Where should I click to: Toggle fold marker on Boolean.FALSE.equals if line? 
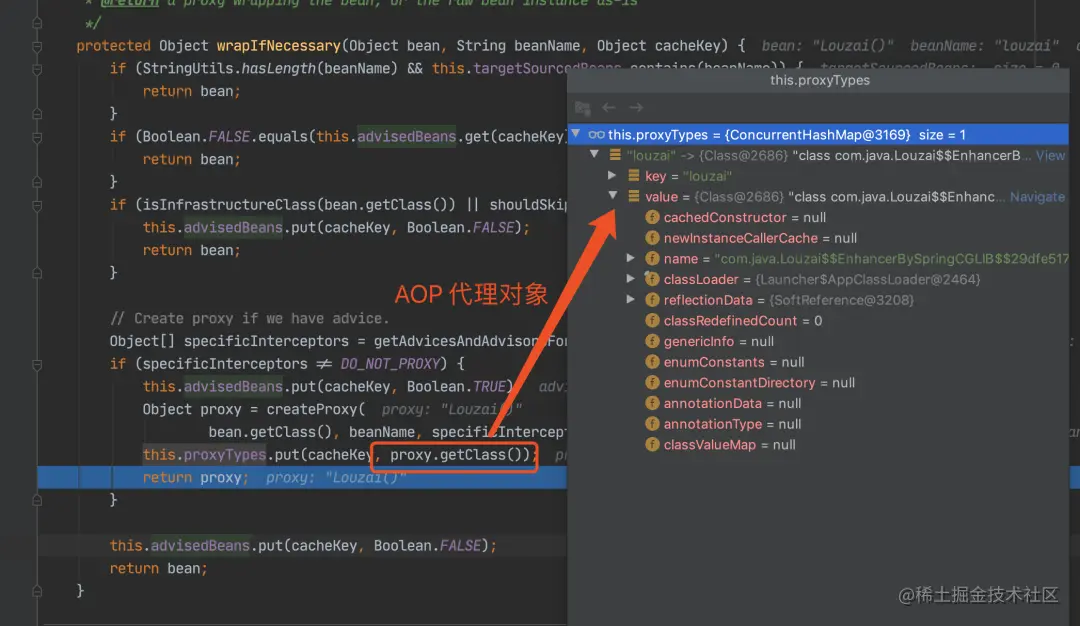coord(37,138)
